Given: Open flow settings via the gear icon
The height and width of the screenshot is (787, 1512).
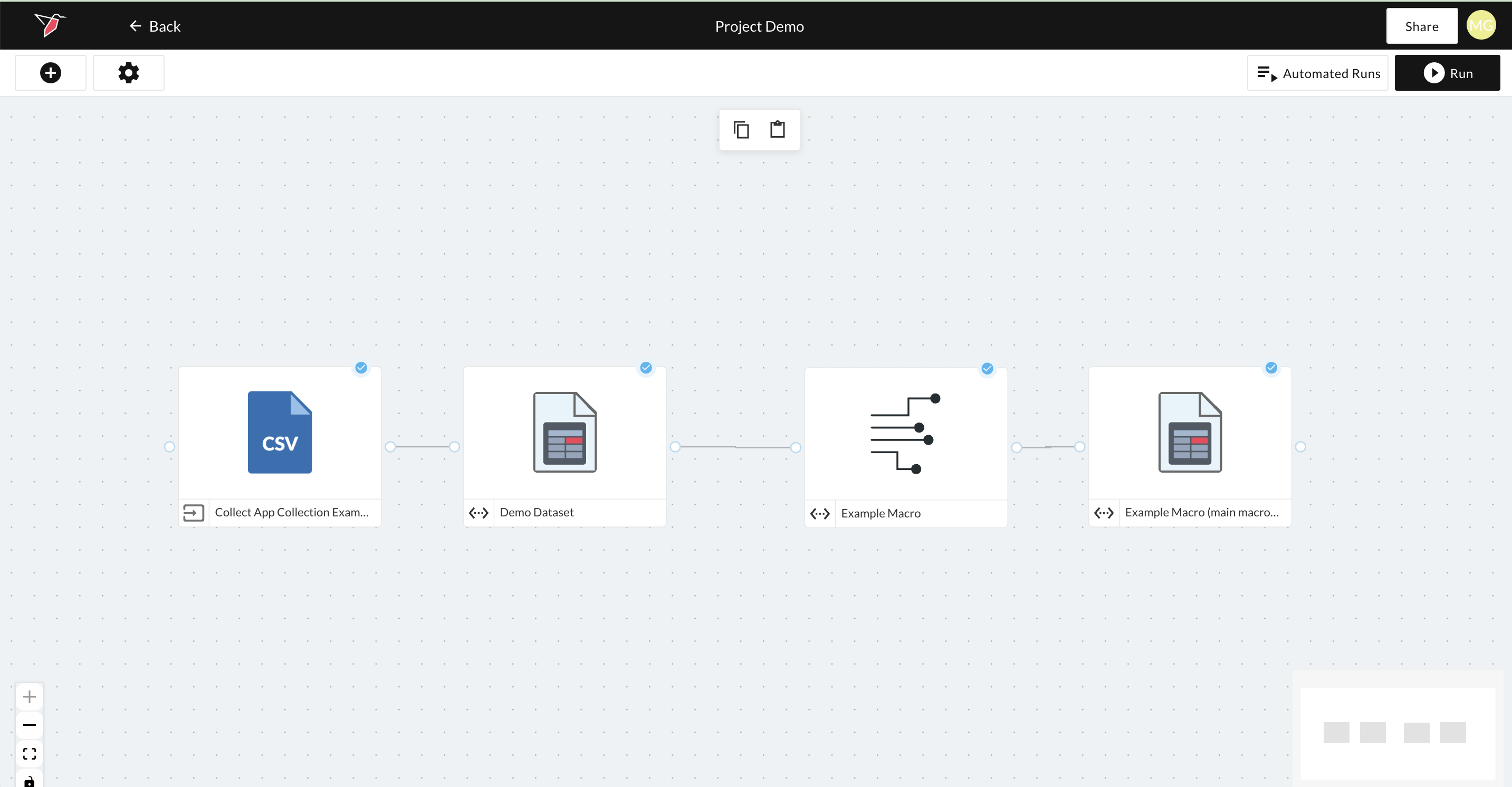Looking at the screenshot, I should [128, 72].
